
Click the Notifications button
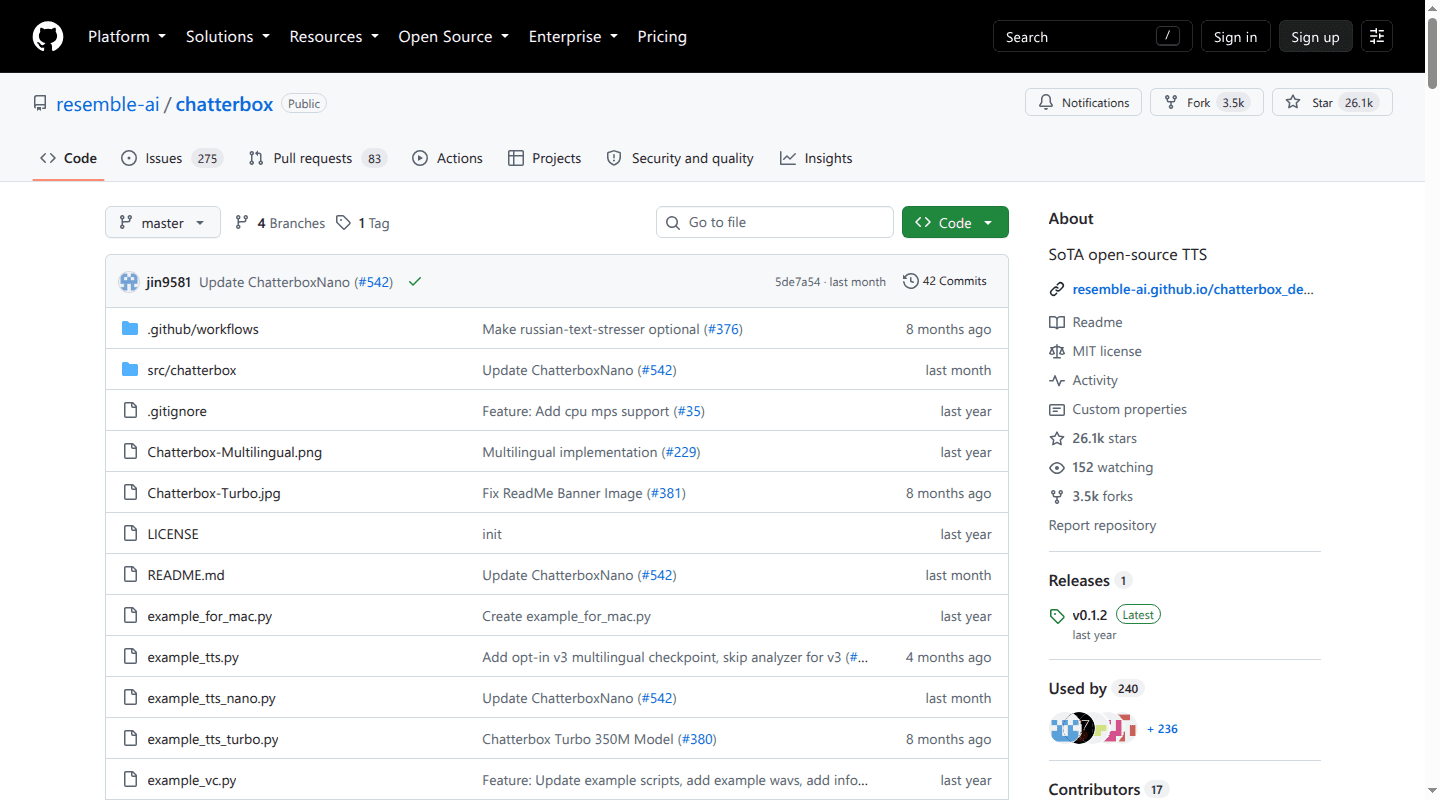(x=1083, y=102)
